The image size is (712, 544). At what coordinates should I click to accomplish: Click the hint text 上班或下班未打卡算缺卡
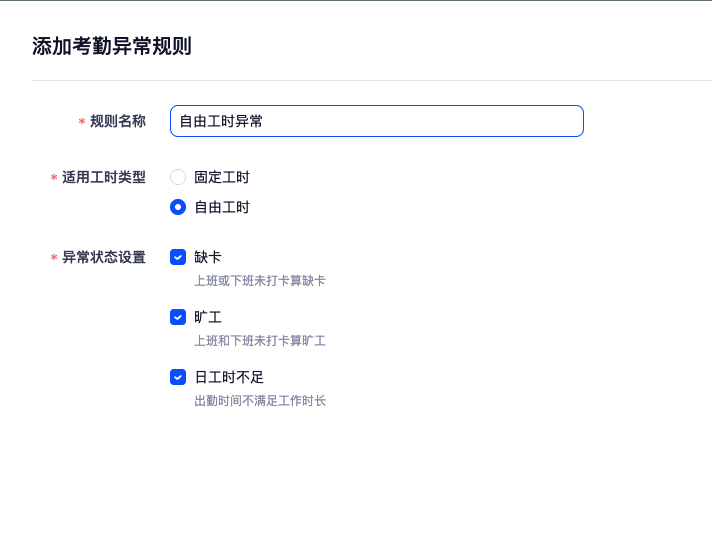[x=260, y=281]
